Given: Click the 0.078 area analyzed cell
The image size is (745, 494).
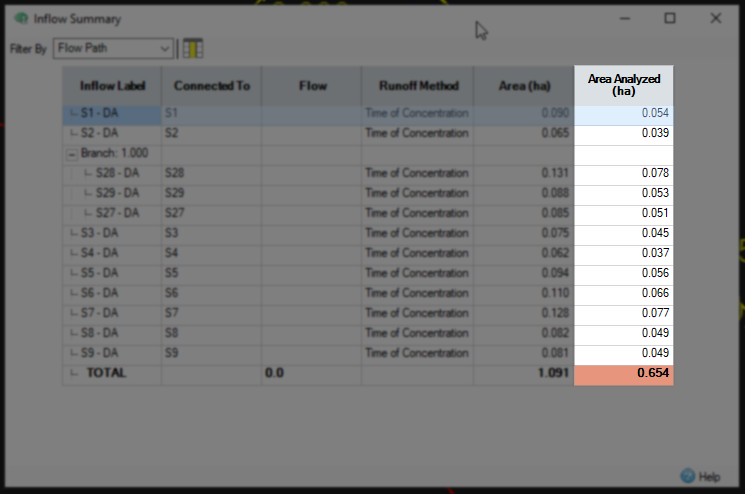Looking at the screenshot, I should (624, 173).
